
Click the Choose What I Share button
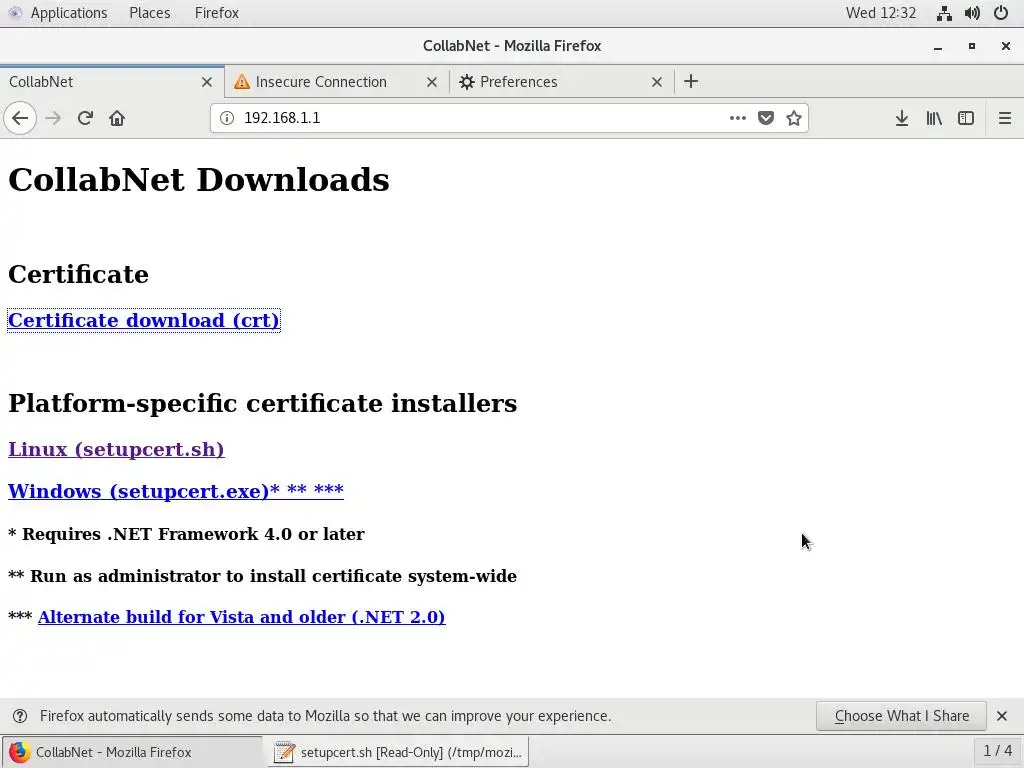tap(901, 716)
